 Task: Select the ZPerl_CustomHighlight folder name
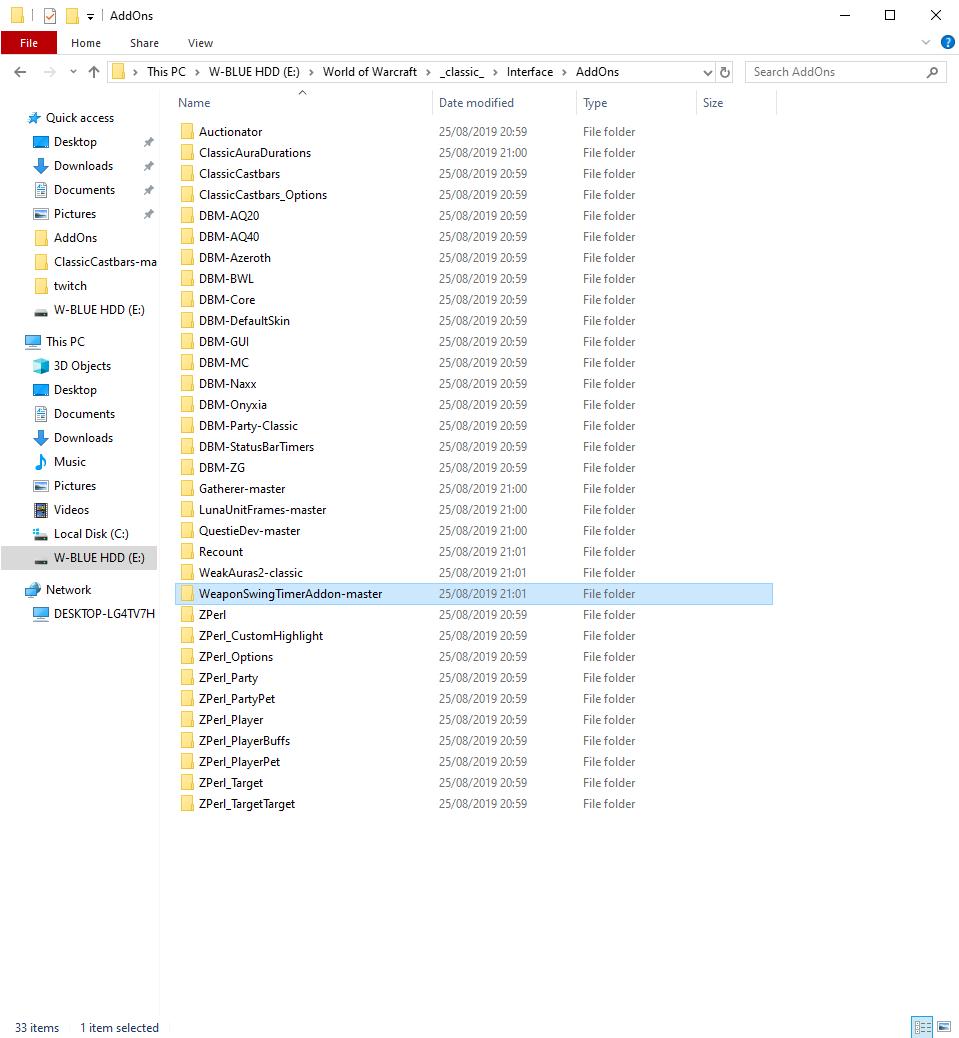pyautogui.click(x=261, y=636)
